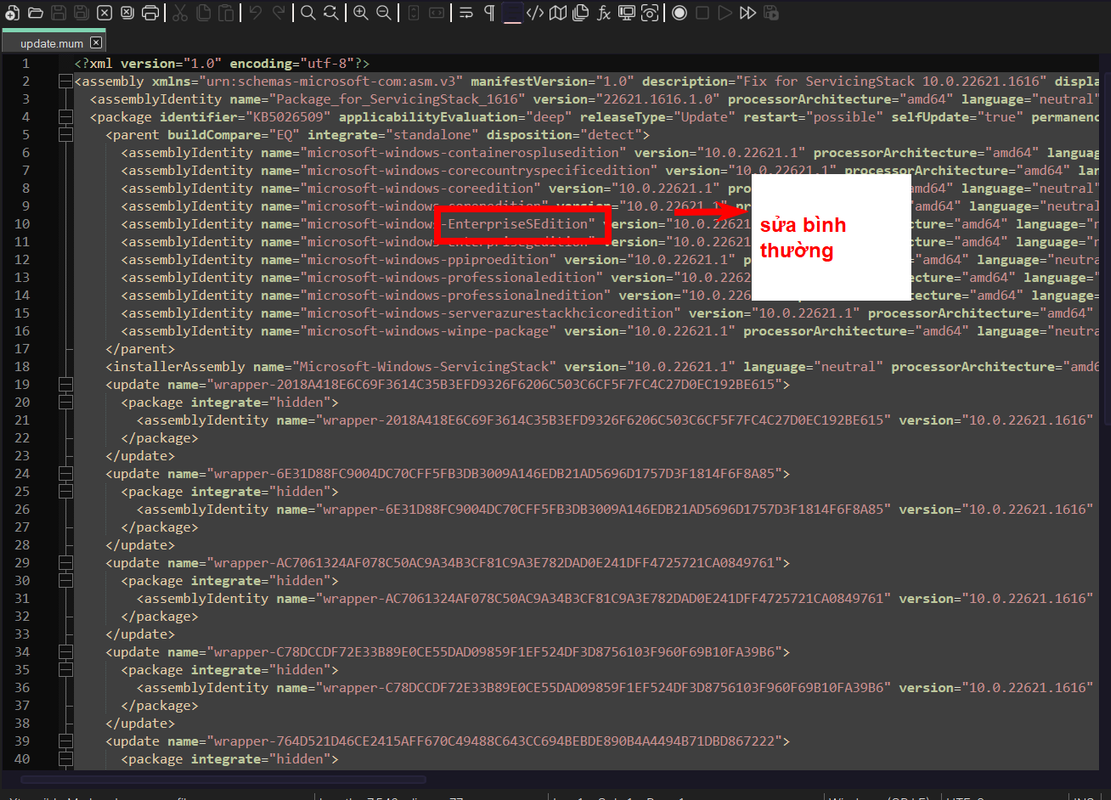
Task: Close all documents via toolbar
Action: tap(128, 13)
